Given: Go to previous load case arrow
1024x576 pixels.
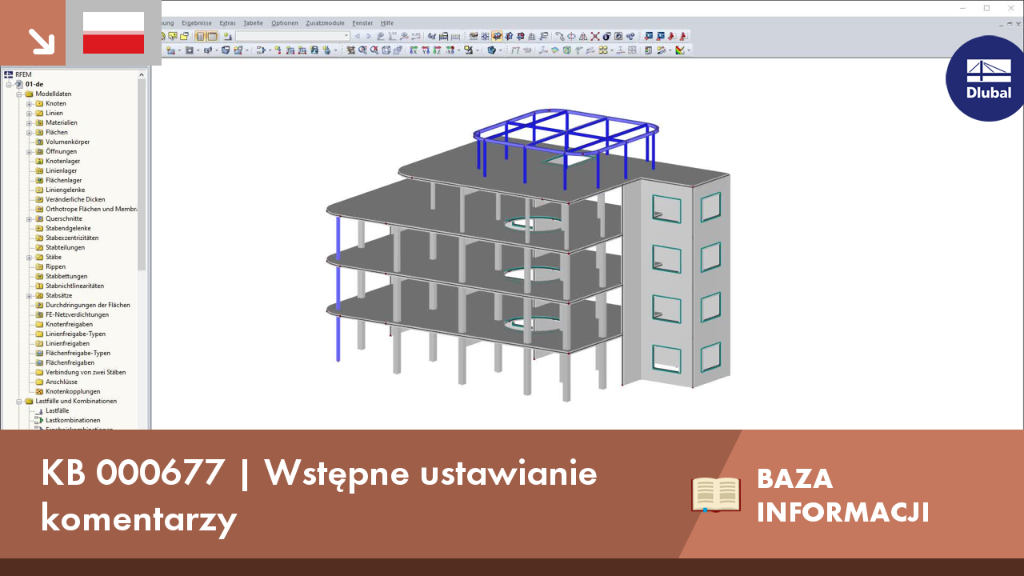Looking at the screenshot, I should (357, 37).
